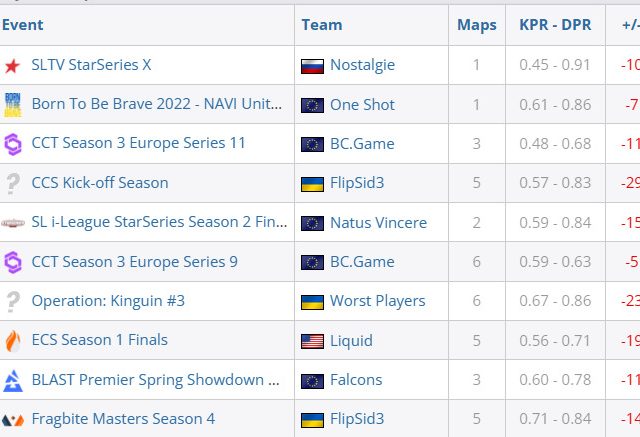Open the Falcons team page

356,379
